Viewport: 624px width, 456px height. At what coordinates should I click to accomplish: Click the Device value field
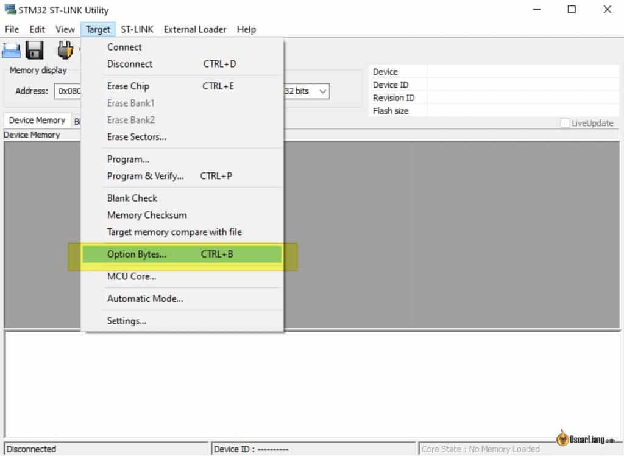(523, 72)
